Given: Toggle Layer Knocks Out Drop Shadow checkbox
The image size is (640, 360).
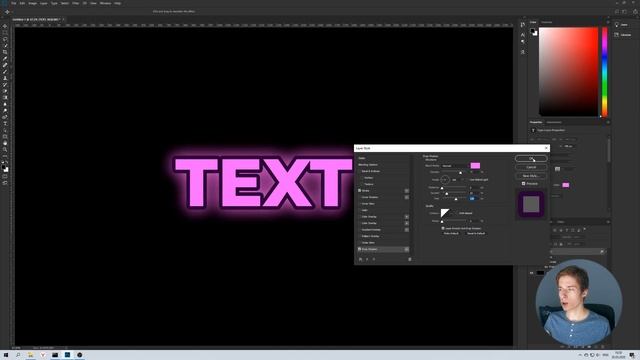Looking at the screenshot, I should pyautogui.click(x=443, y=229).
